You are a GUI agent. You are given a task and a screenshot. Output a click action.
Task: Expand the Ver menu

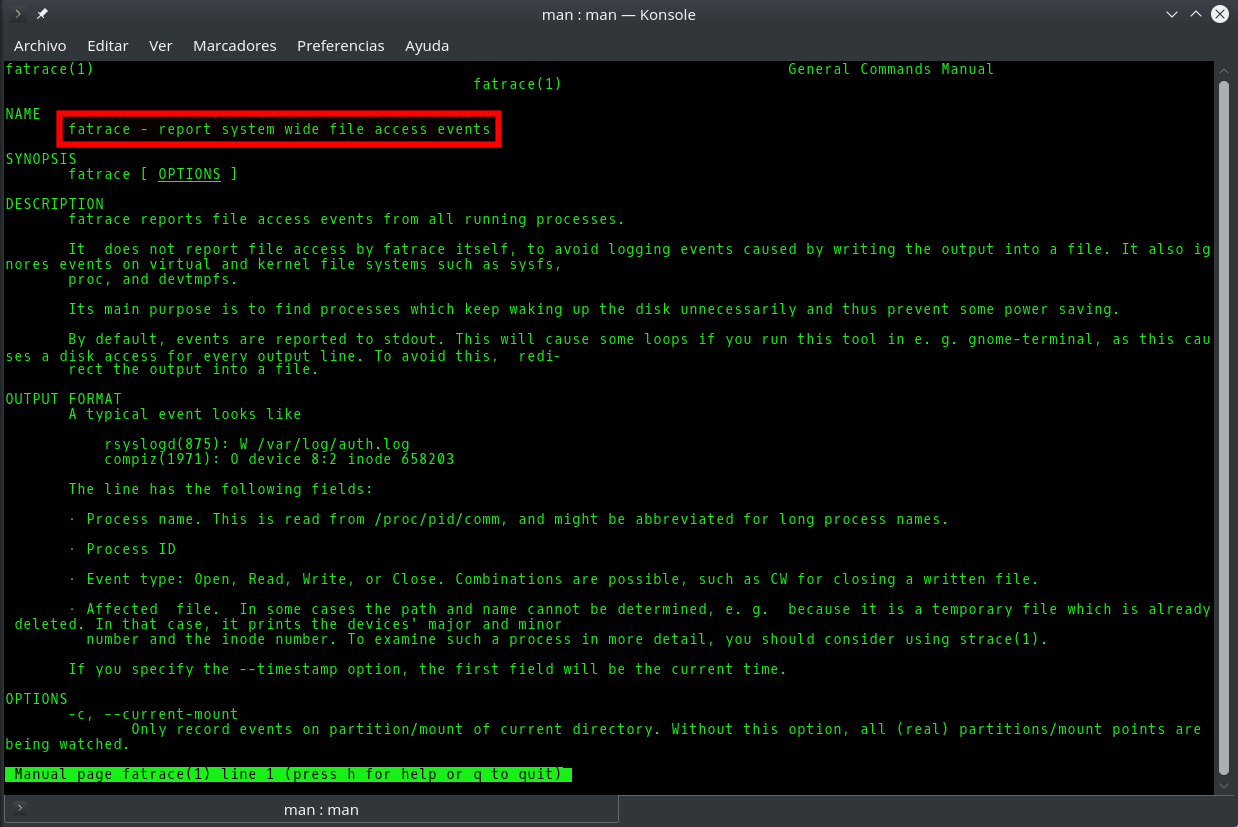click(x=161, y=46)
